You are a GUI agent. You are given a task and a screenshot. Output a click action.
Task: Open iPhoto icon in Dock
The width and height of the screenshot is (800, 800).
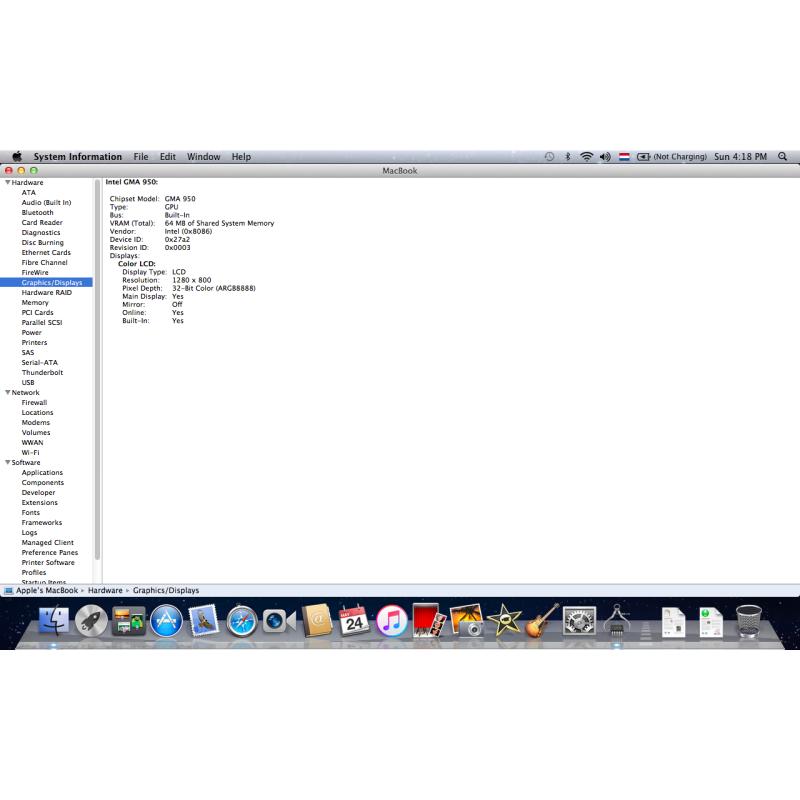[x=467, y=620]
